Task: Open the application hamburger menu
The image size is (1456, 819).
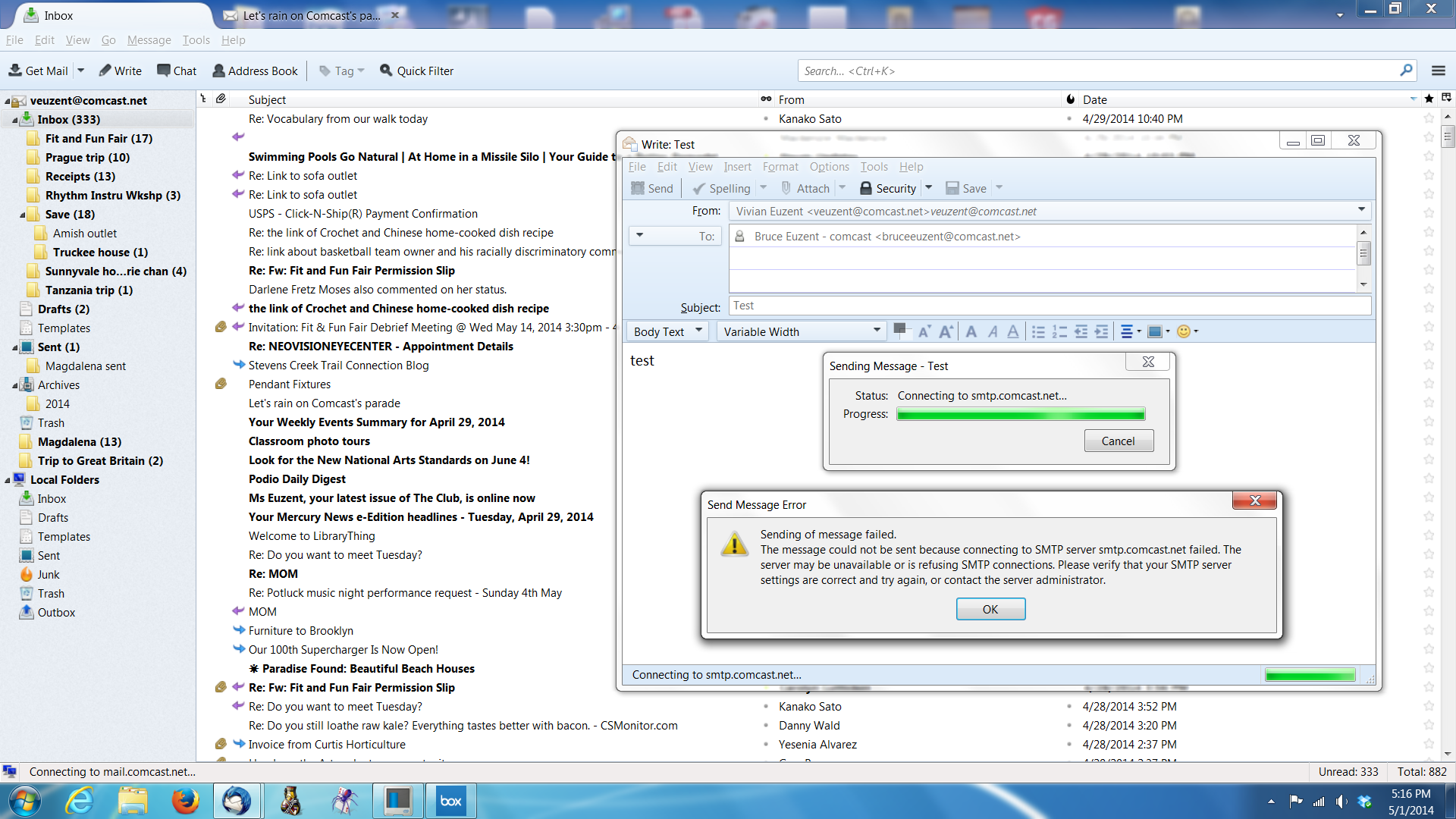Action: [x=1438, y=71]
